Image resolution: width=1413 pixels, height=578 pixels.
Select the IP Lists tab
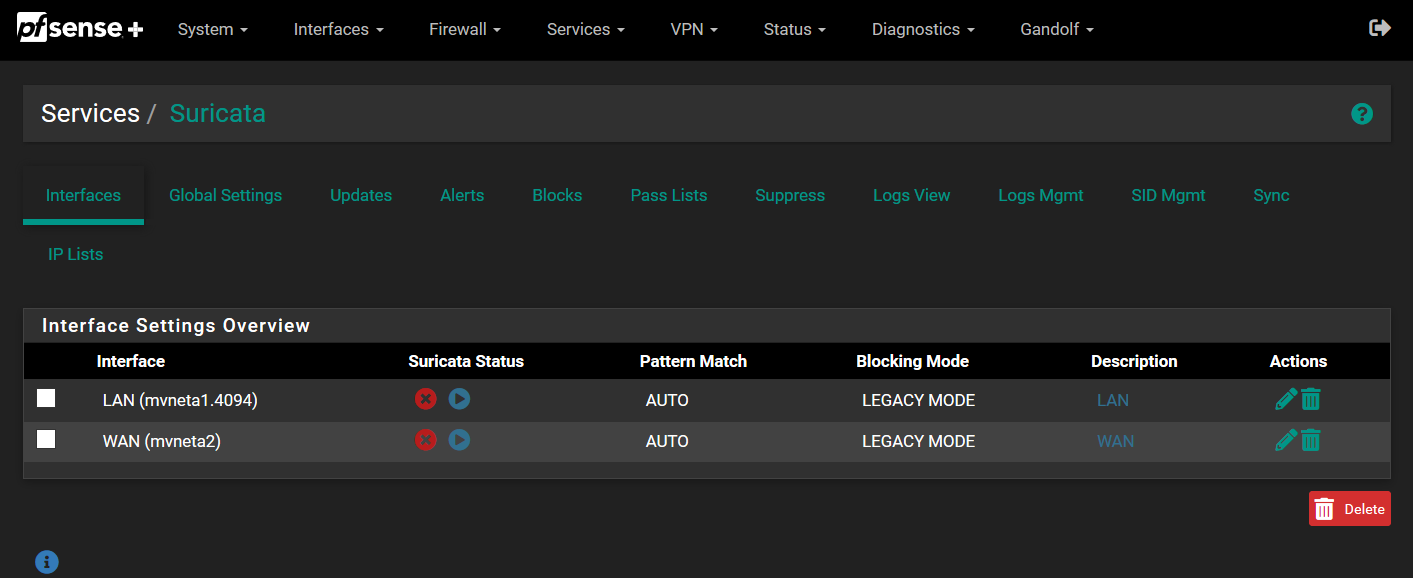[x=76, y=254]
